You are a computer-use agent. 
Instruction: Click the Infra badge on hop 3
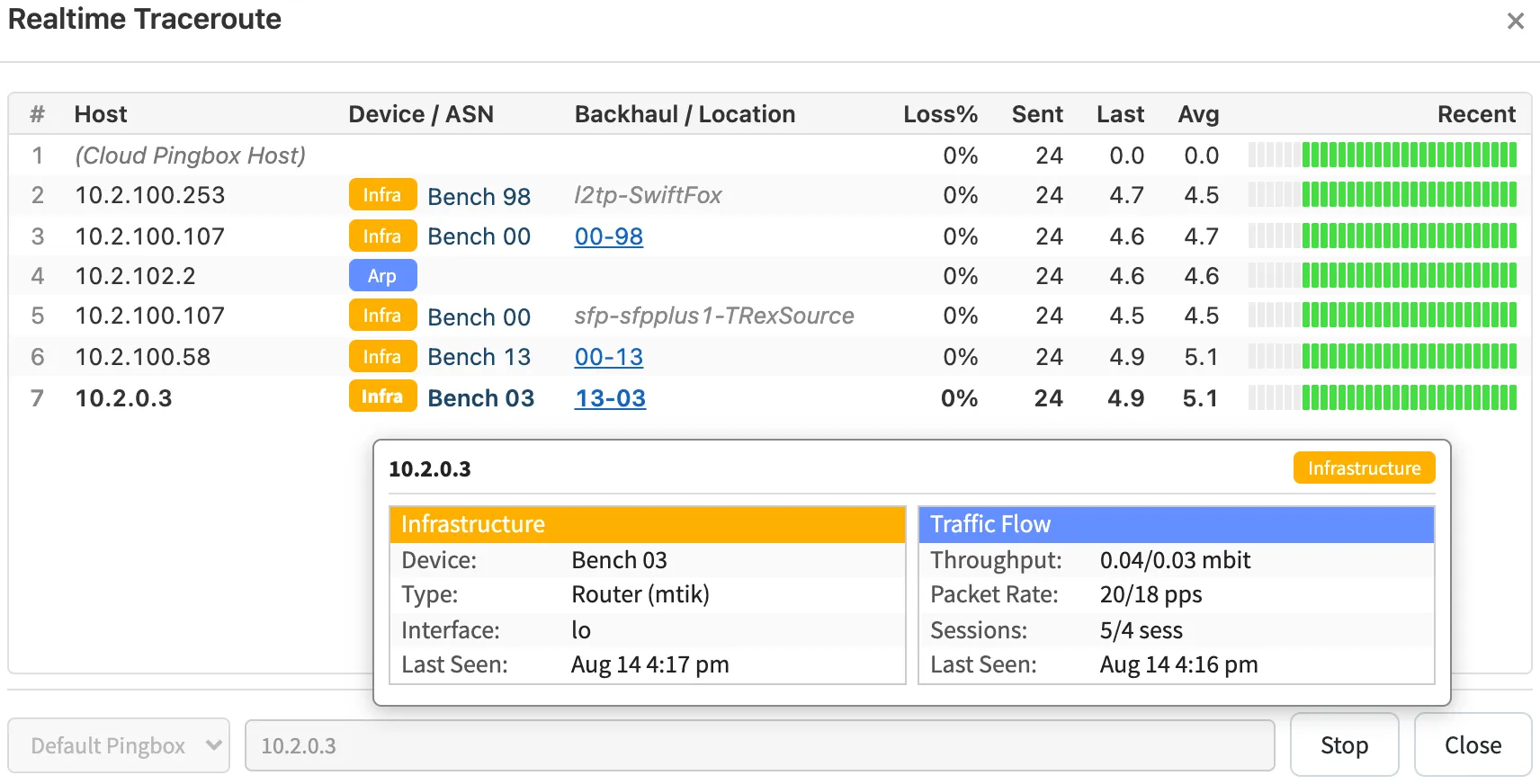pyautogui.click(x=382, y=236)
